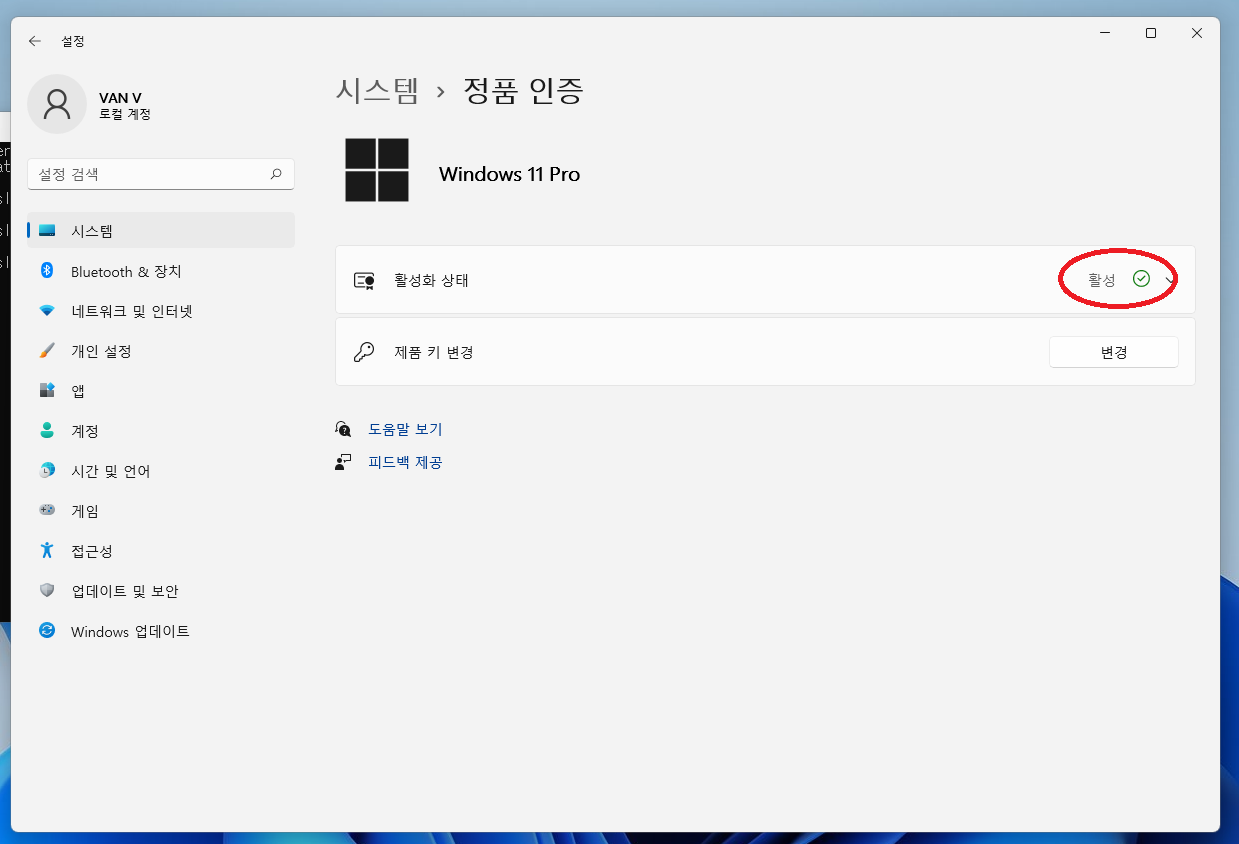1239x844 pixels.
Task: Focus the 설정 검색 search field
Action: pyautogui.click(x=161, y=174)
